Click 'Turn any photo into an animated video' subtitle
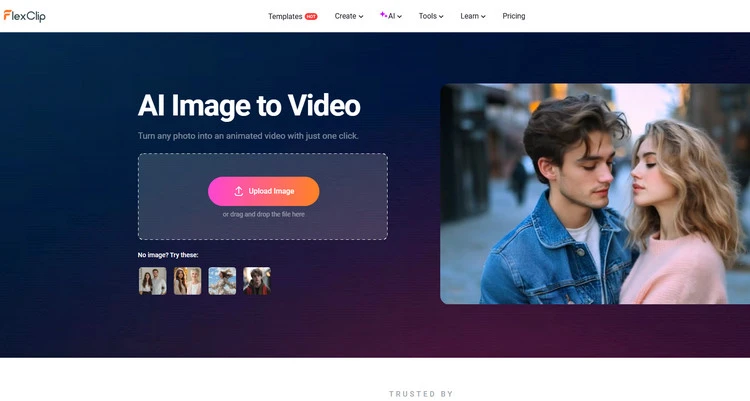Image resolution: width=750 pixels, height=401 pixels. click(x=248, y=136)
